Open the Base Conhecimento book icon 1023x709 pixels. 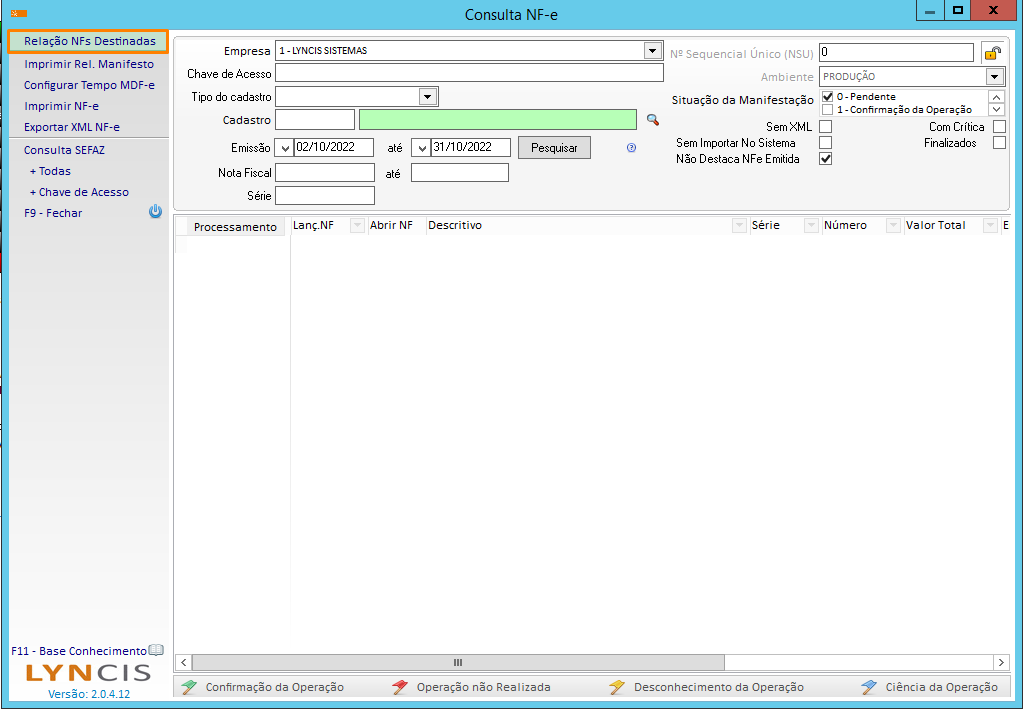(156, 650)
